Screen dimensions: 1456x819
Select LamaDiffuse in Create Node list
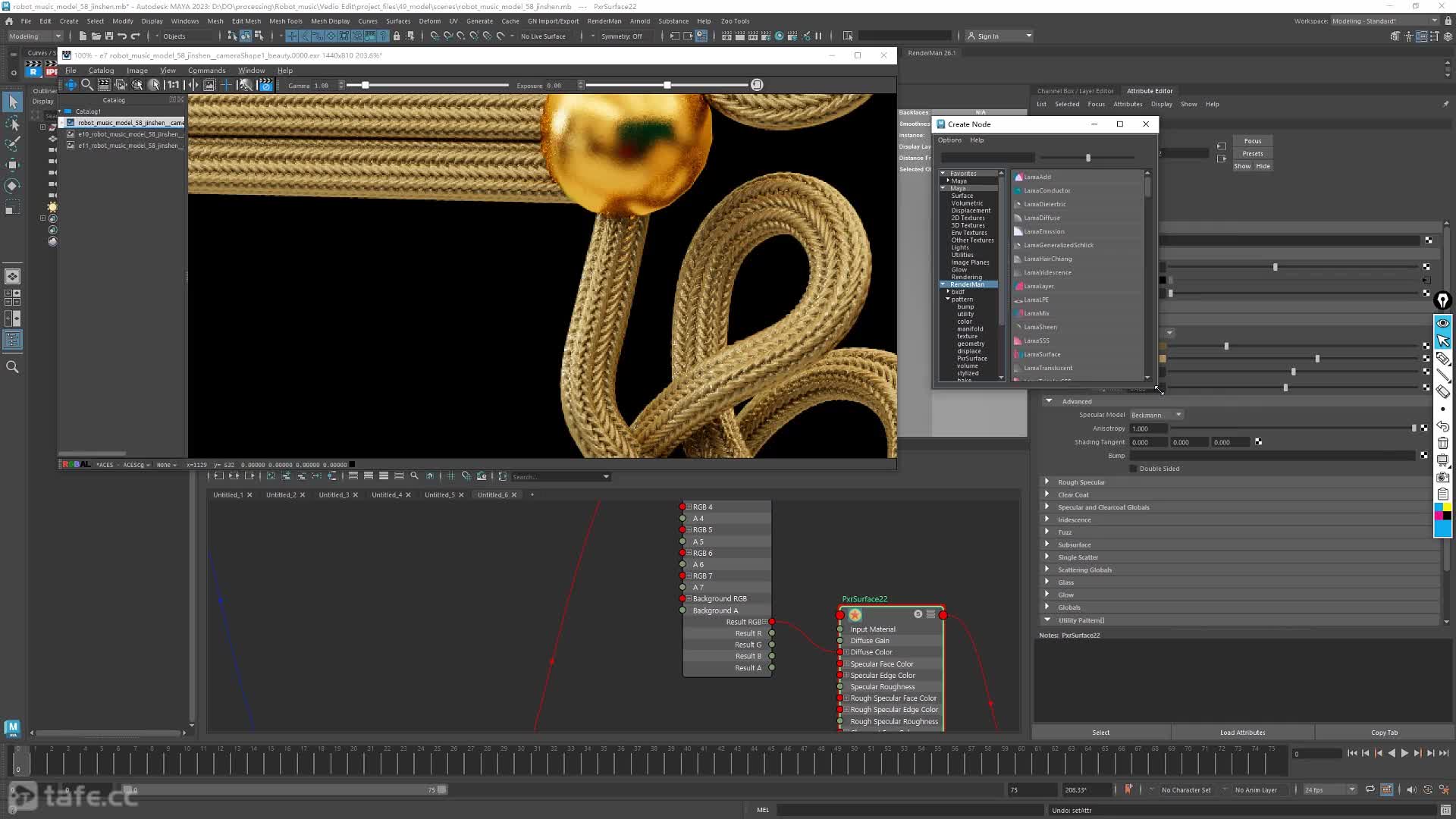click(x=1042, y=218)
